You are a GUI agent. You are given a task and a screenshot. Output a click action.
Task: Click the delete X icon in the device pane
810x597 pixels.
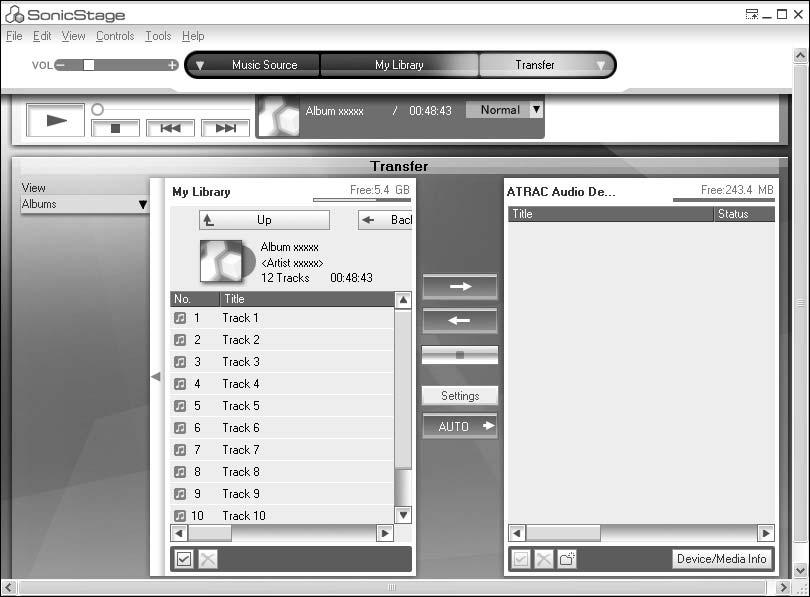(543, 559)
